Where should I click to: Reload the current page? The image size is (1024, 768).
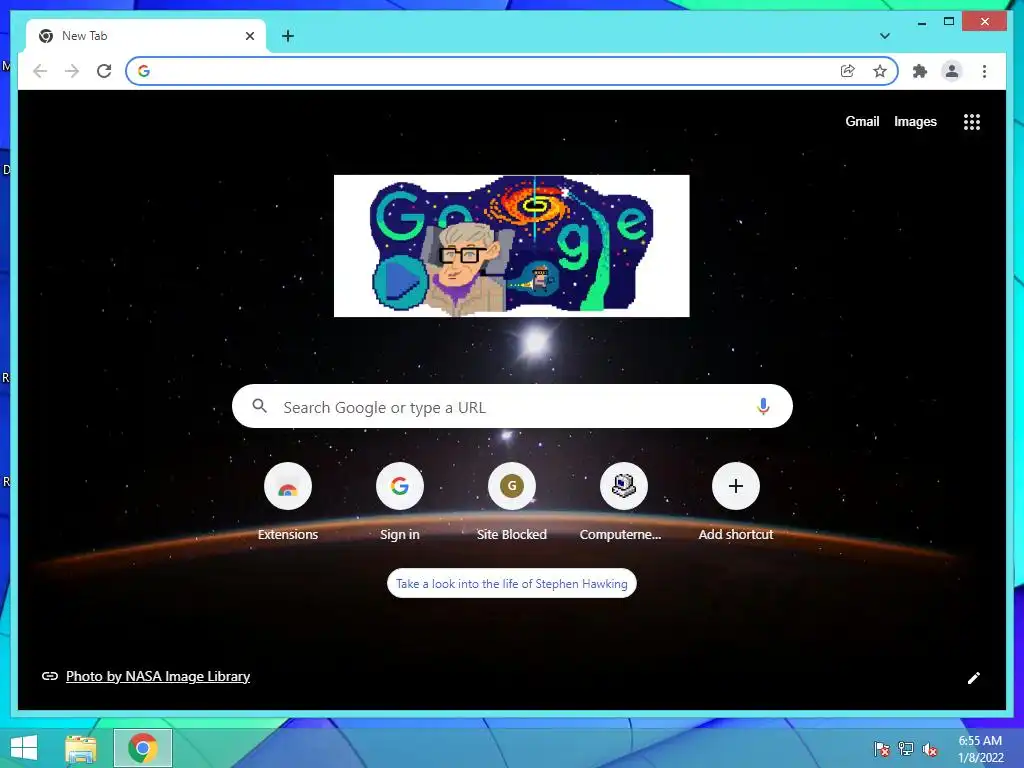[104, 71]
